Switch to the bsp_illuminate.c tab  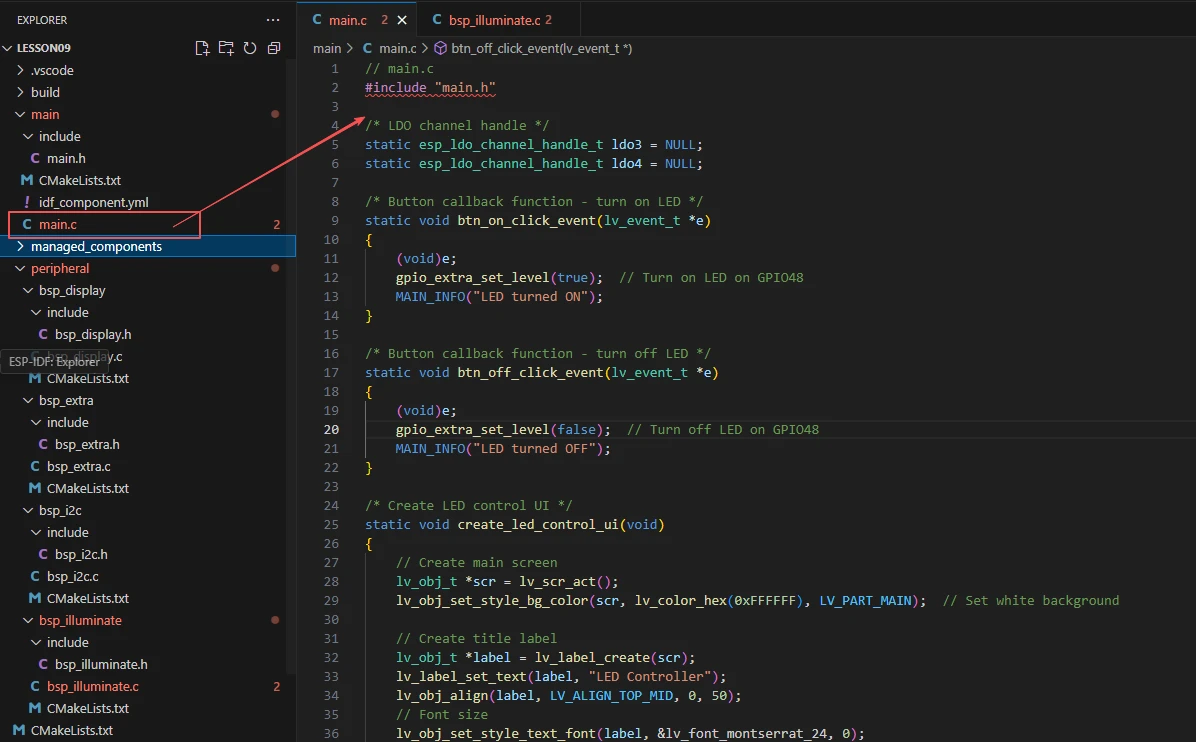(493, 20)
